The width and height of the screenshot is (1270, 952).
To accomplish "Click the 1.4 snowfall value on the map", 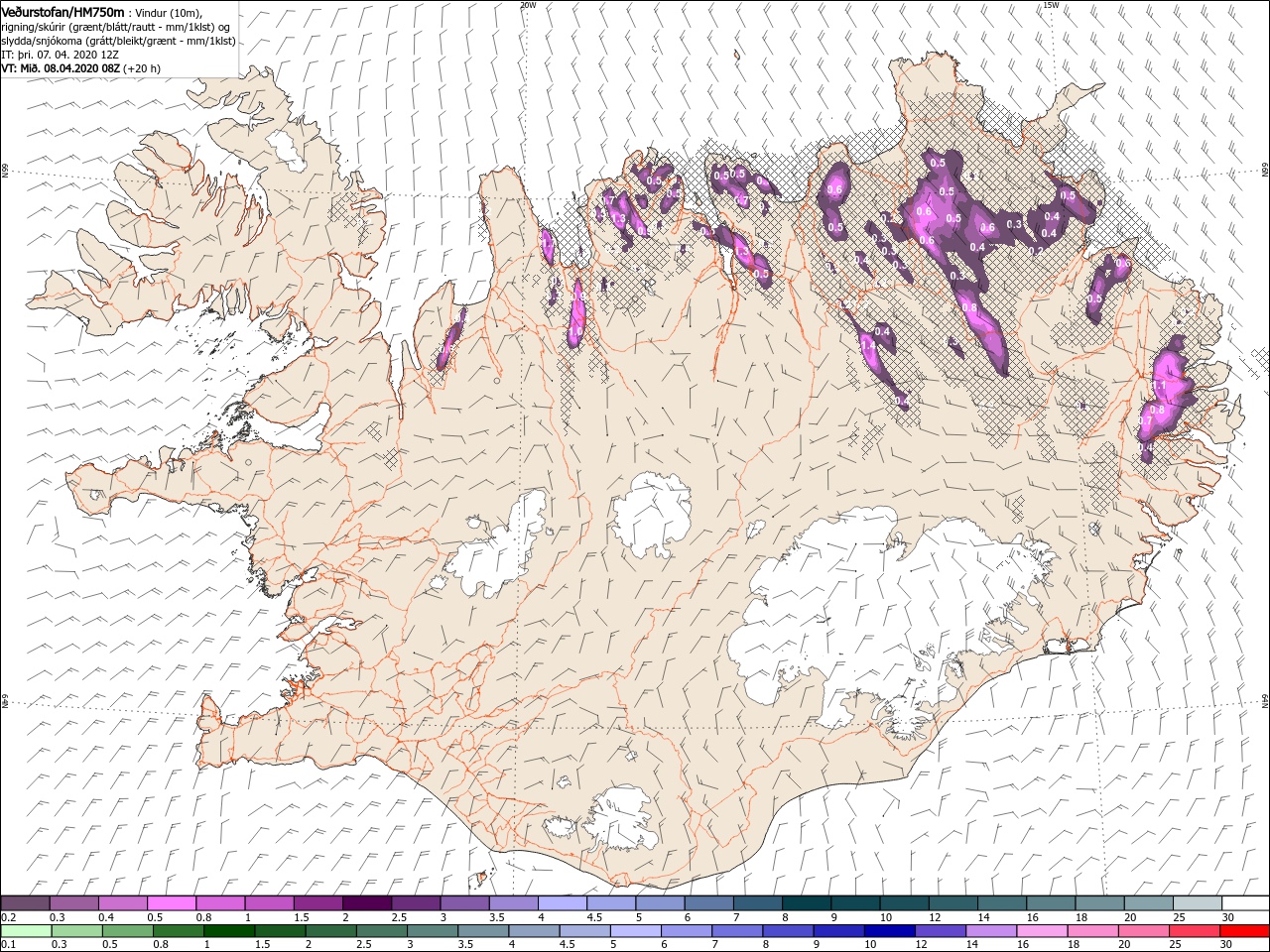I will coord(869,347).
